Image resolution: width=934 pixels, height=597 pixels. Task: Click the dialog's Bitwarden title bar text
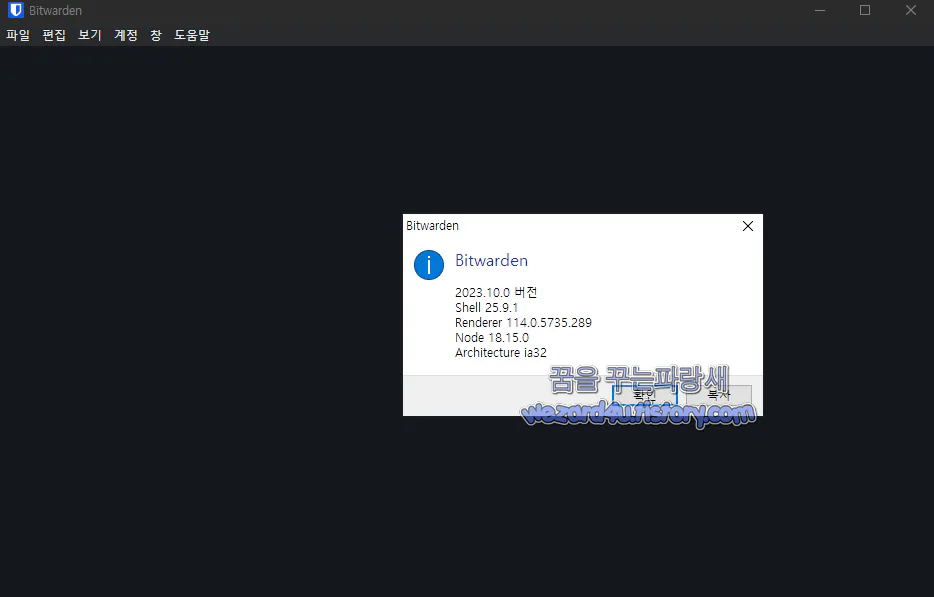[432, 226]
